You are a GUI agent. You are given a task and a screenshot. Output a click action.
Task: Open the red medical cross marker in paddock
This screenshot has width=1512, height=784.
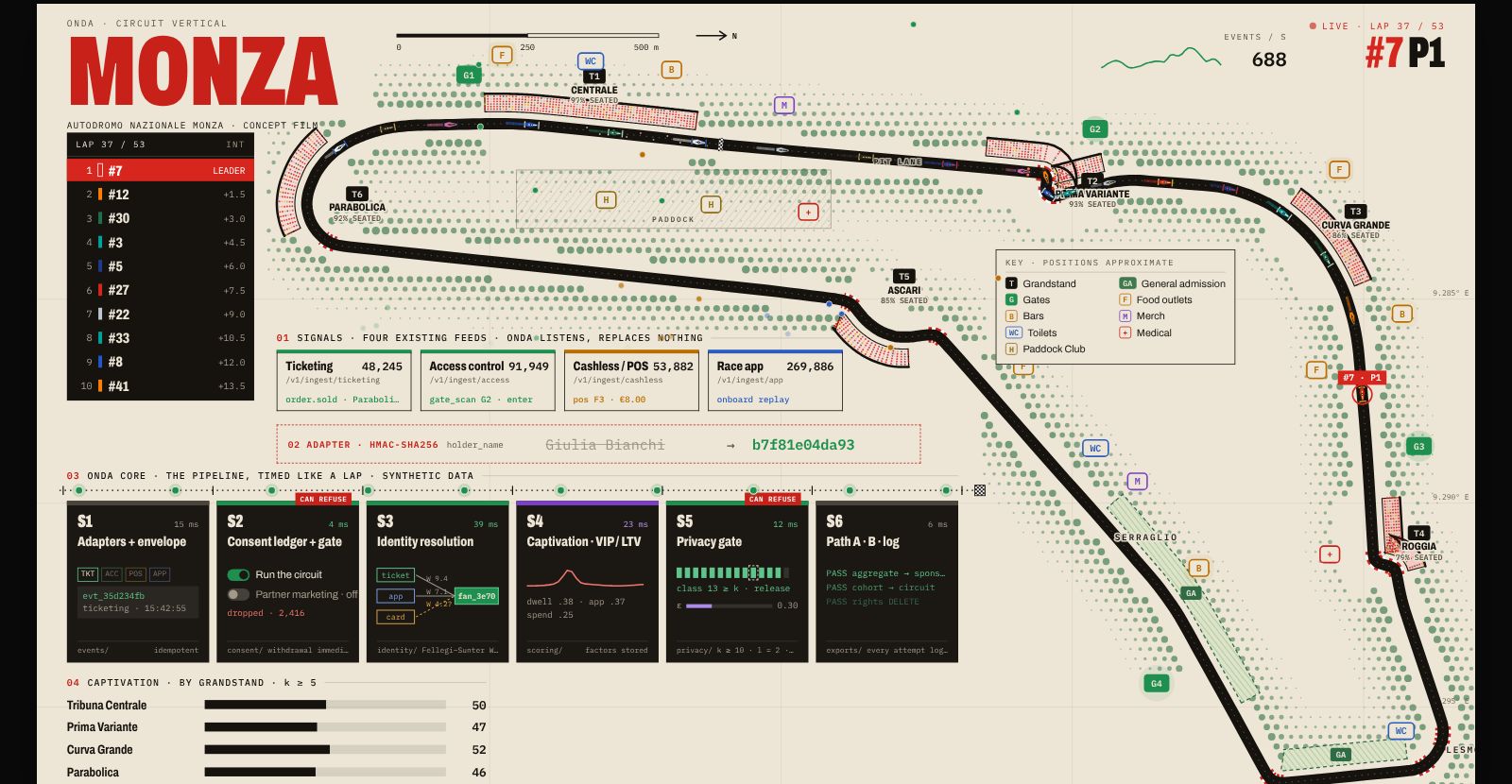[x=808, y=212]
